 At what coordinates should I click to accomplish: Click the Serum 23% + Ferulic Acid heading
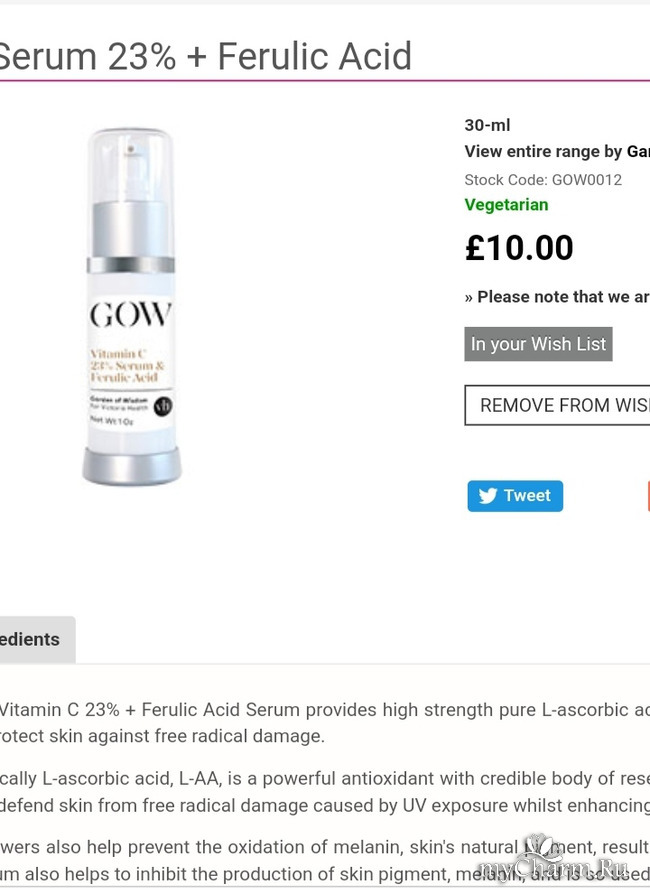[x=205, y=56]
